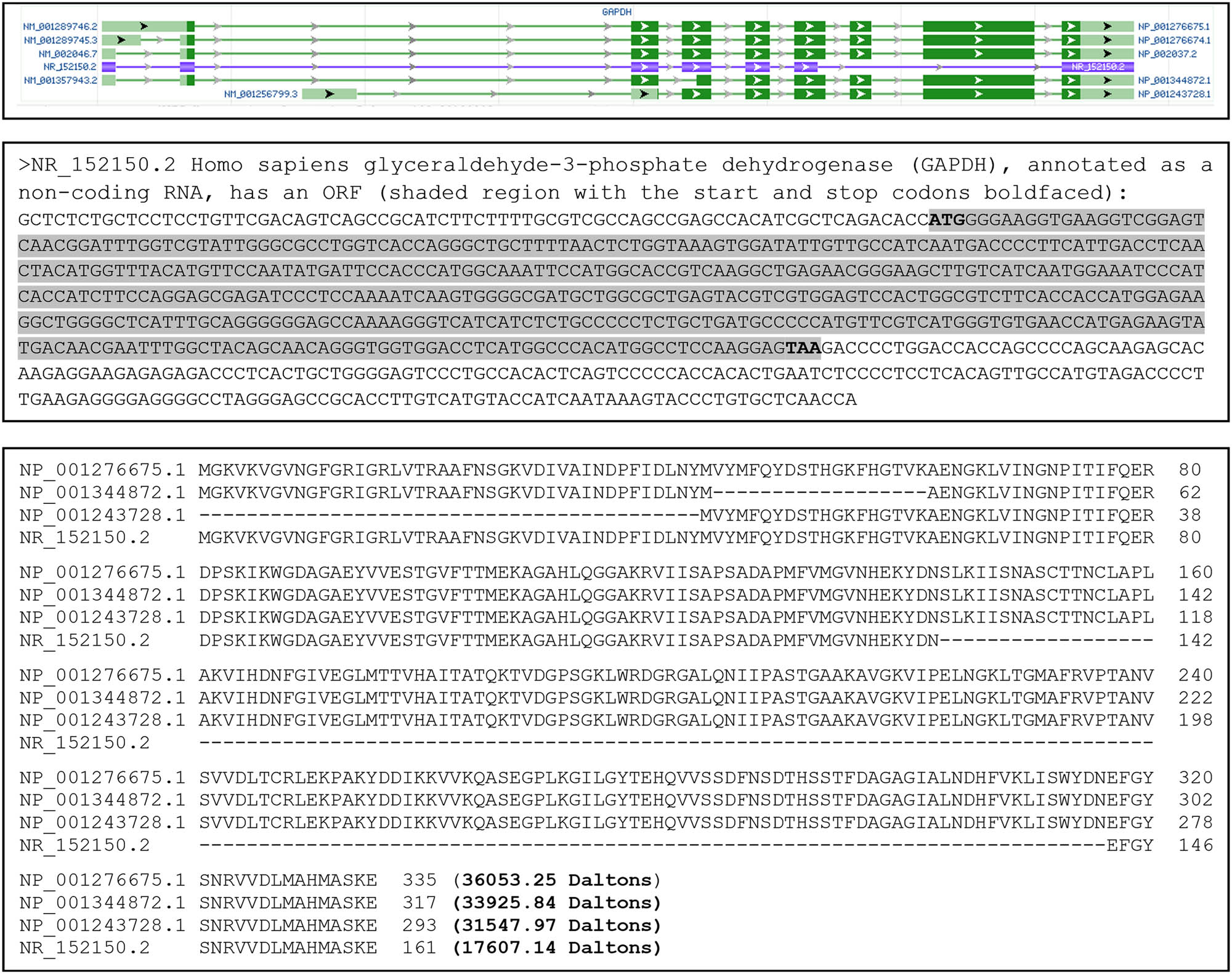Click the residue count 317
Image resolution: width=1232 pixels, height=974 pixels.
coord(419,903)
